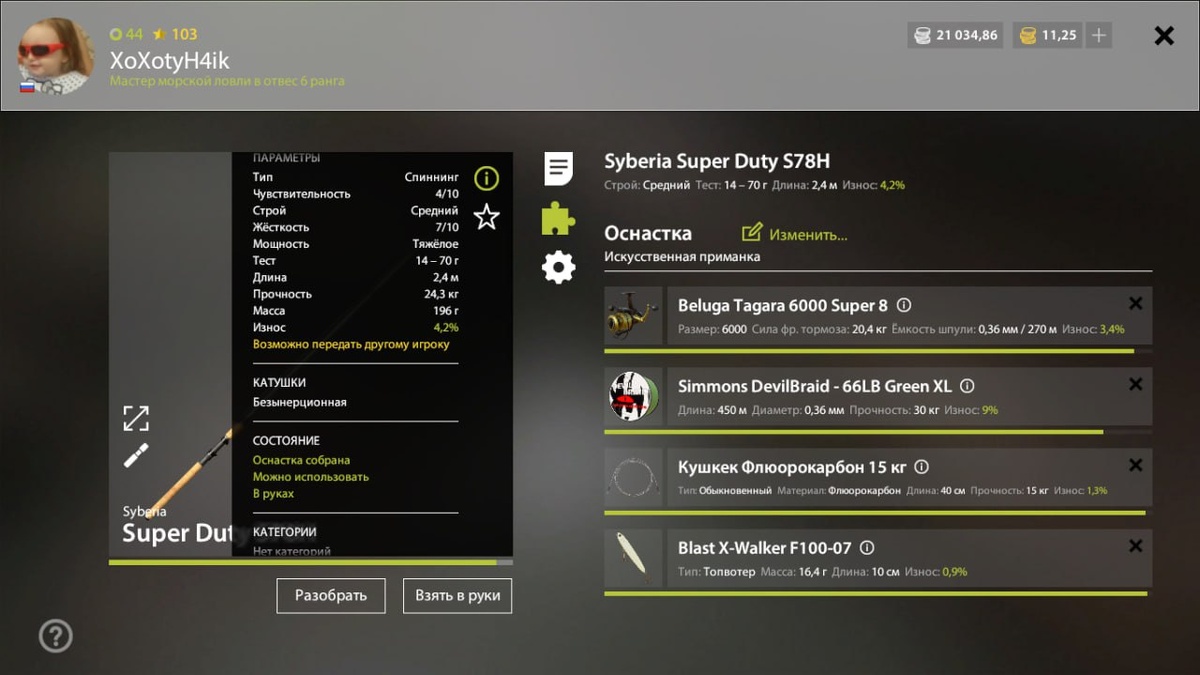Click the В руках status line
The width and height of the screenshot is (1200, 675).
273,494
